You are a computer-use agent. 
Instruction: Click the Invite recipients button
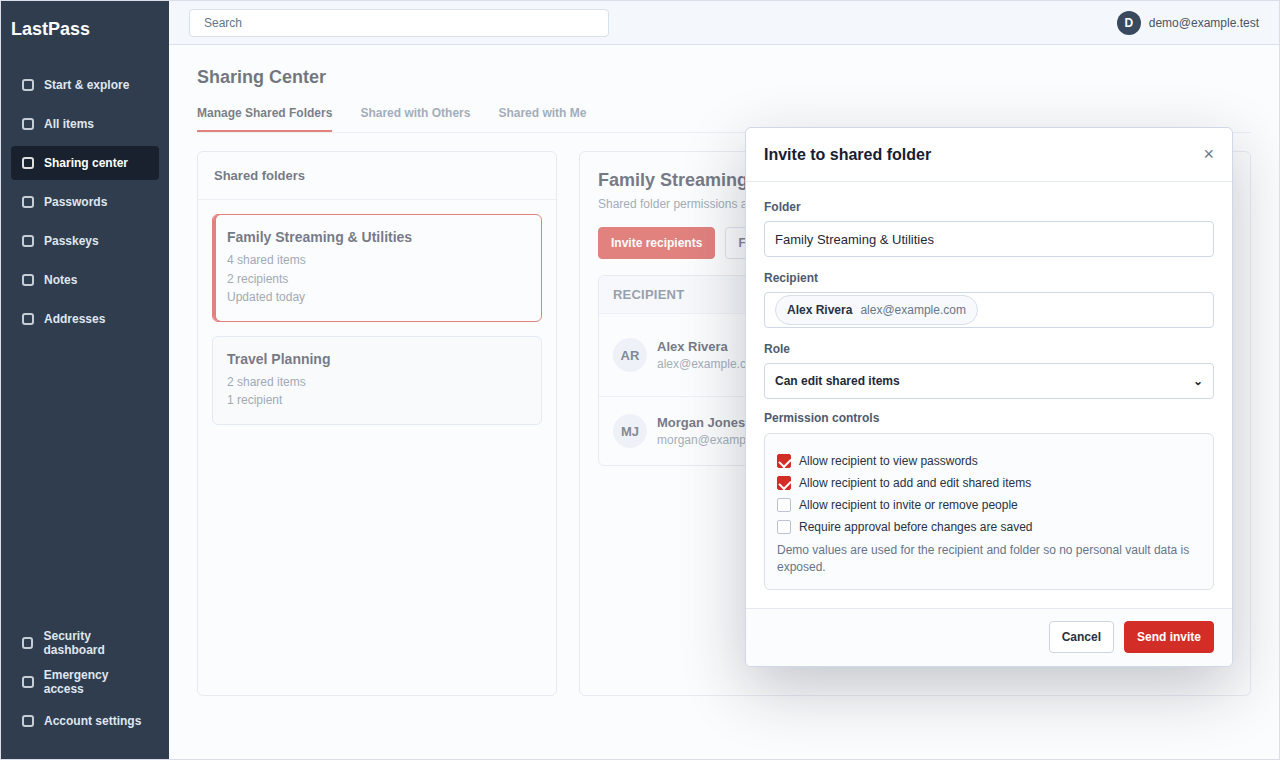(656, 243)
